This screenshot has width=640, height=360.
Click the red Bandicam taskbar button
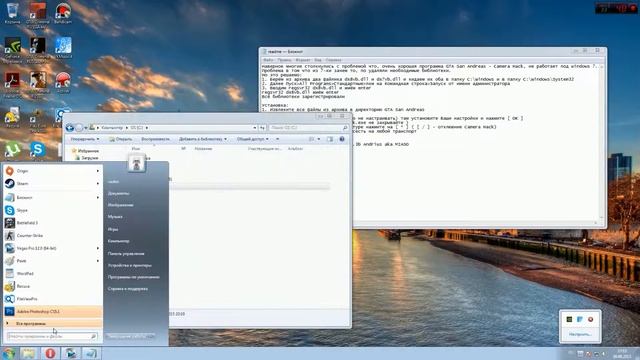point(50,353)
